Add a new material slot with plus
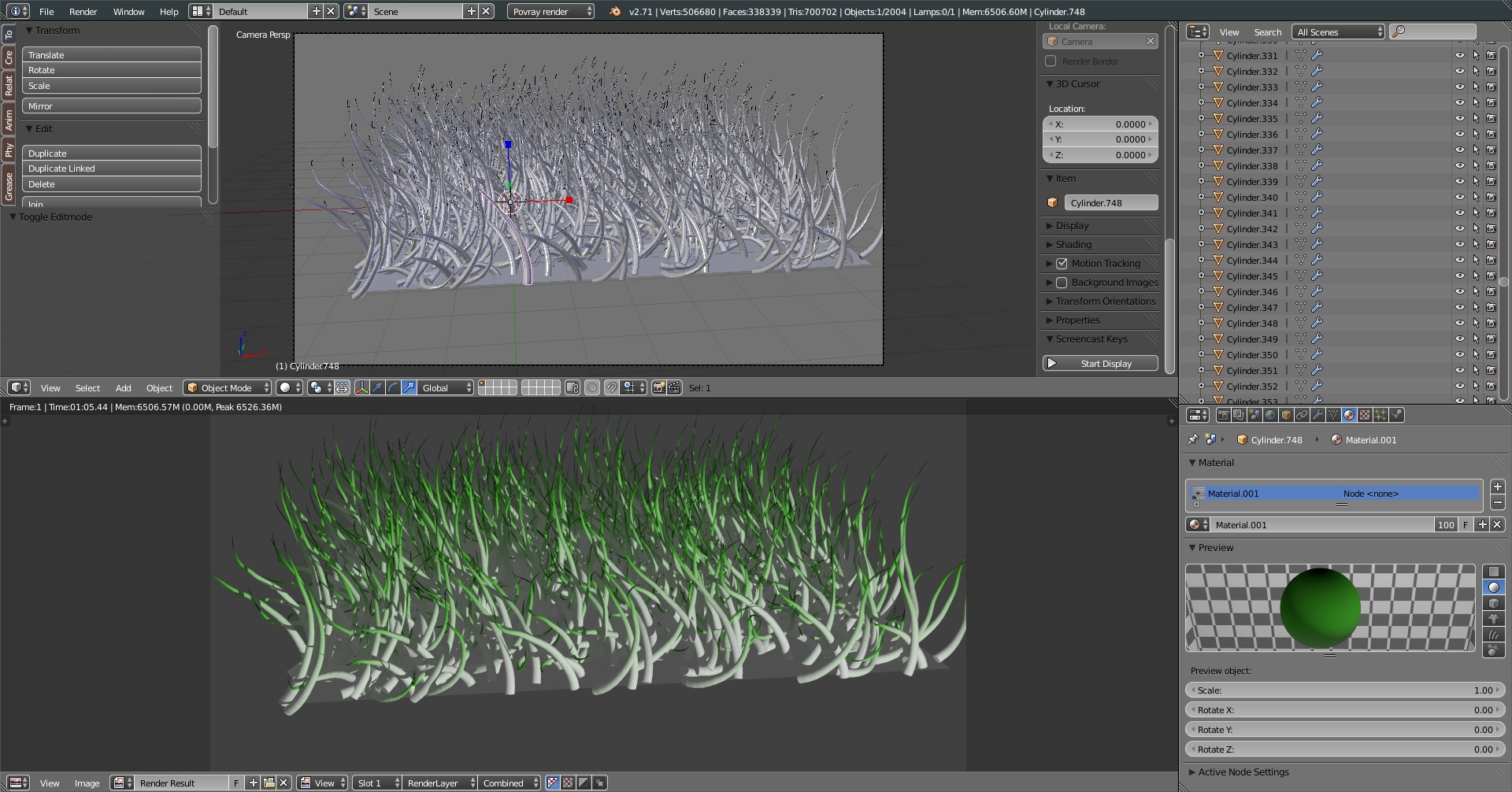The height and width of the screenshot is (792, 1512). pos(1497,487)
